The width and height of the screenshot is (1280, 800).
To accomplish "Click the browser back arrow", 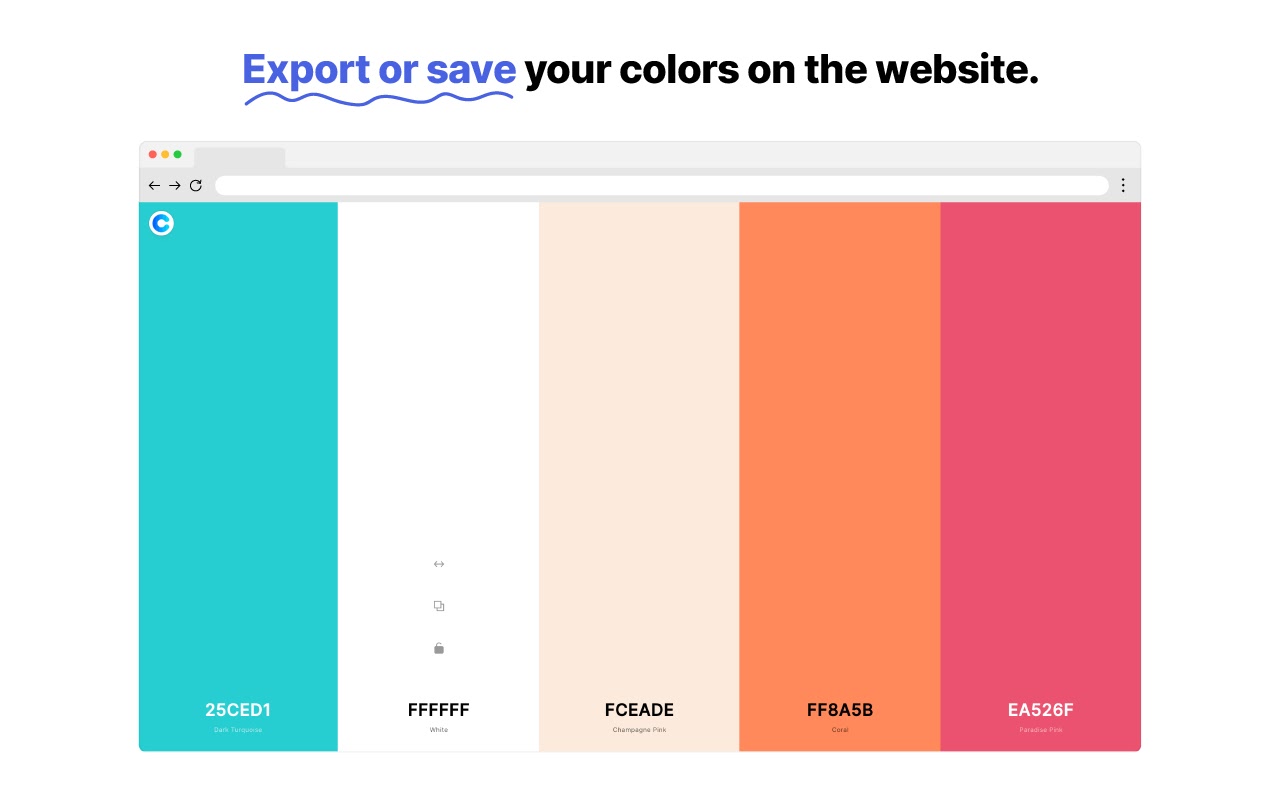I will 154,185.
